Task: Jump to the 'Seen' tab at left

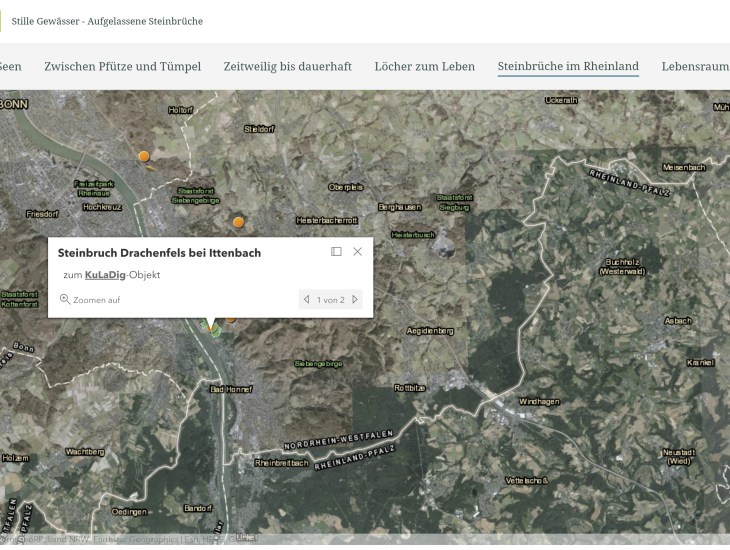Action: pos(10,67)
